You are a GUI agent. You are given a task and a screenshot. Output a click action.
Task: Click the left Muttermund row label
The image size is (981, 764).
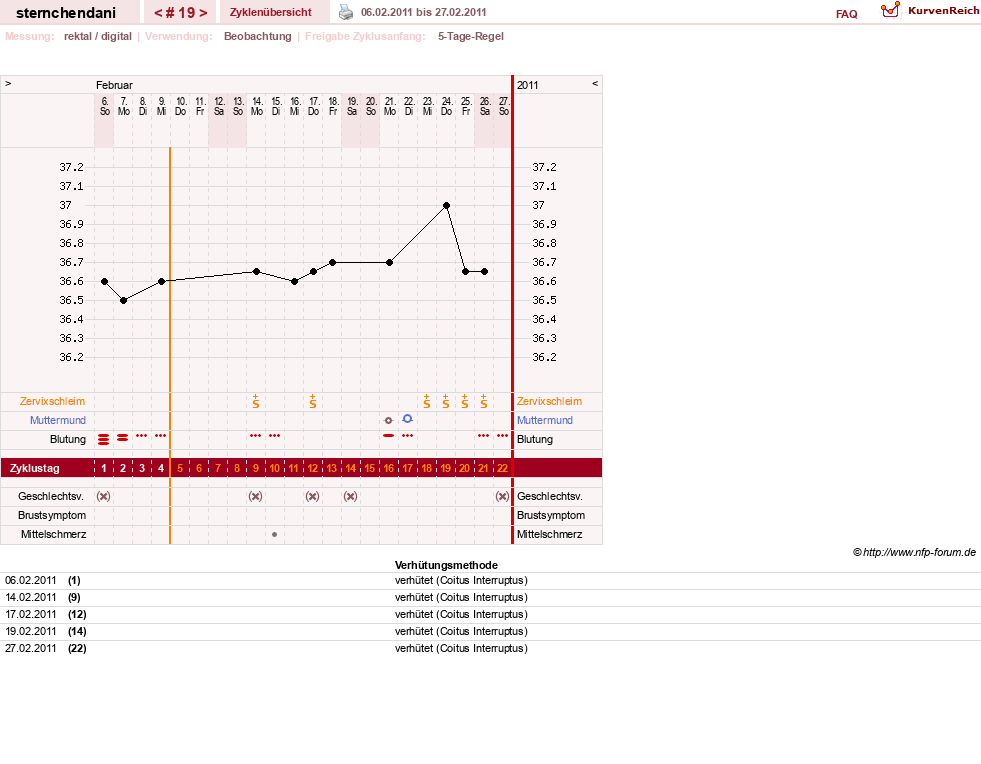coord(58,420)
